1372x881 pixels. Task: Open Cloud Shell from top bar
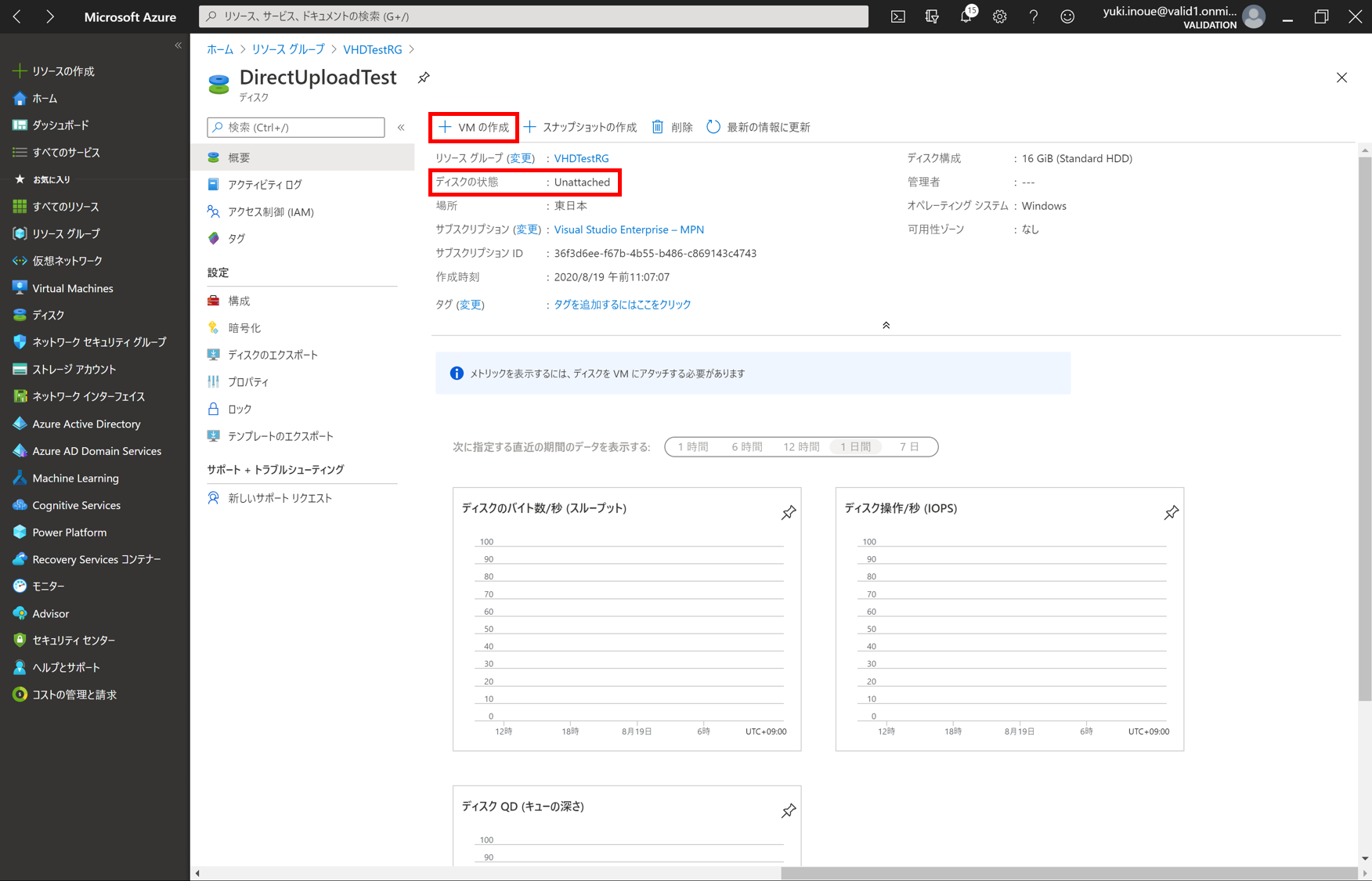click(898, 16)
